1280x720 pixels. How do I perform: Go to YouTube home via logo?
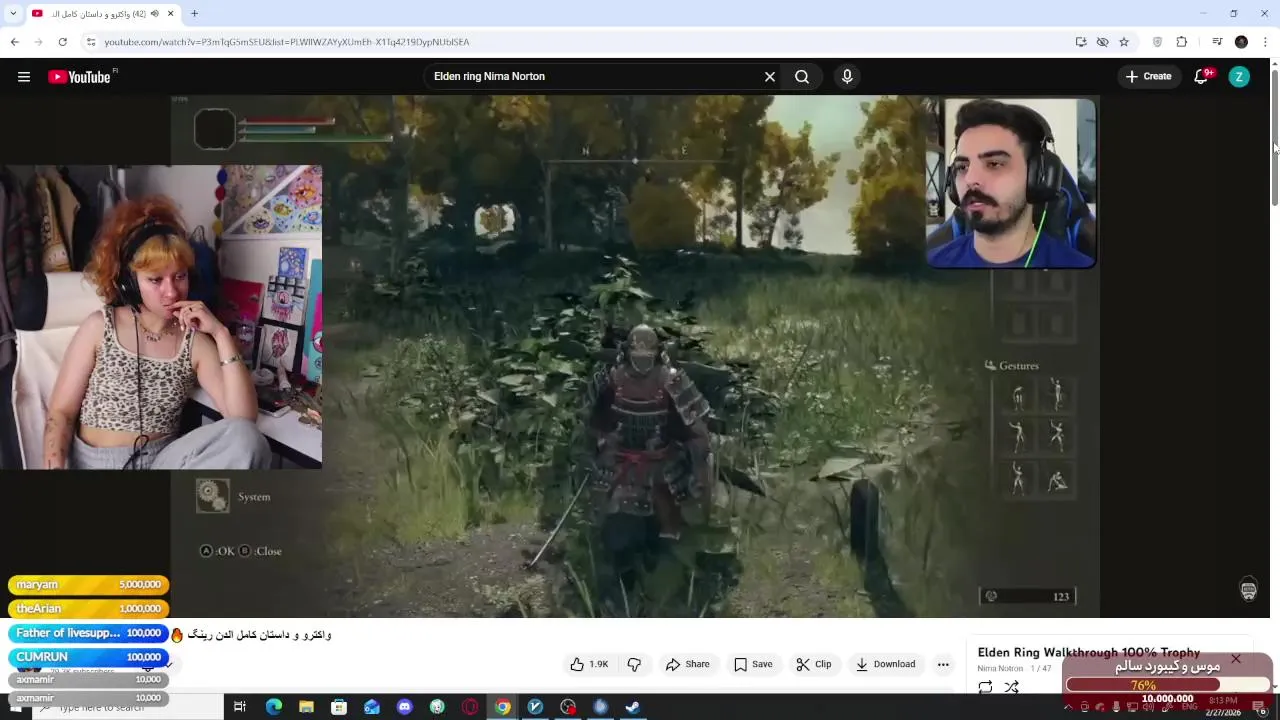(80, 77)
